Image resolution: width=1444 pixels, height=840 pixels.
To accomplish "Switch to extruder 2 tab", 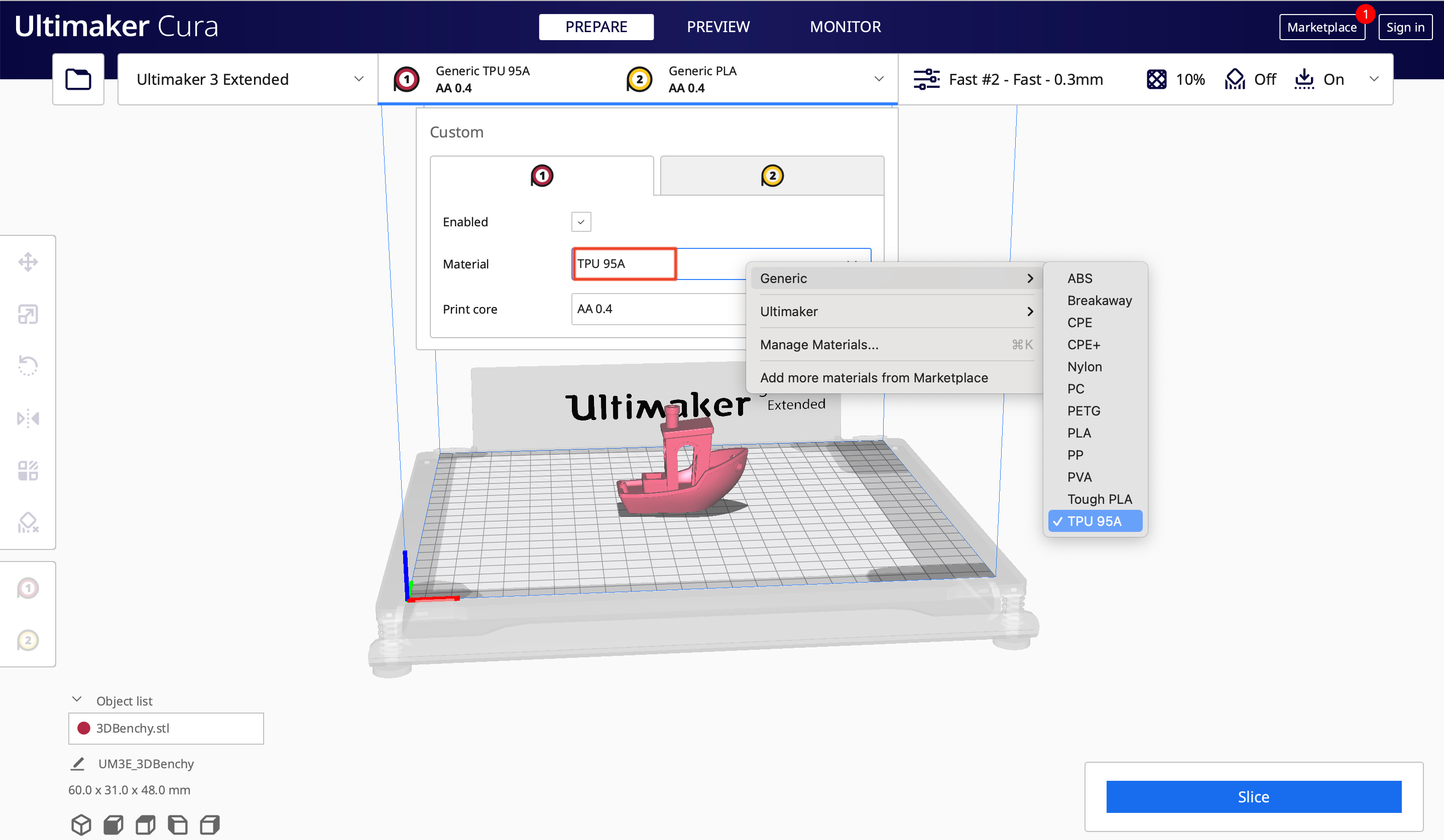I will point(772,176).
